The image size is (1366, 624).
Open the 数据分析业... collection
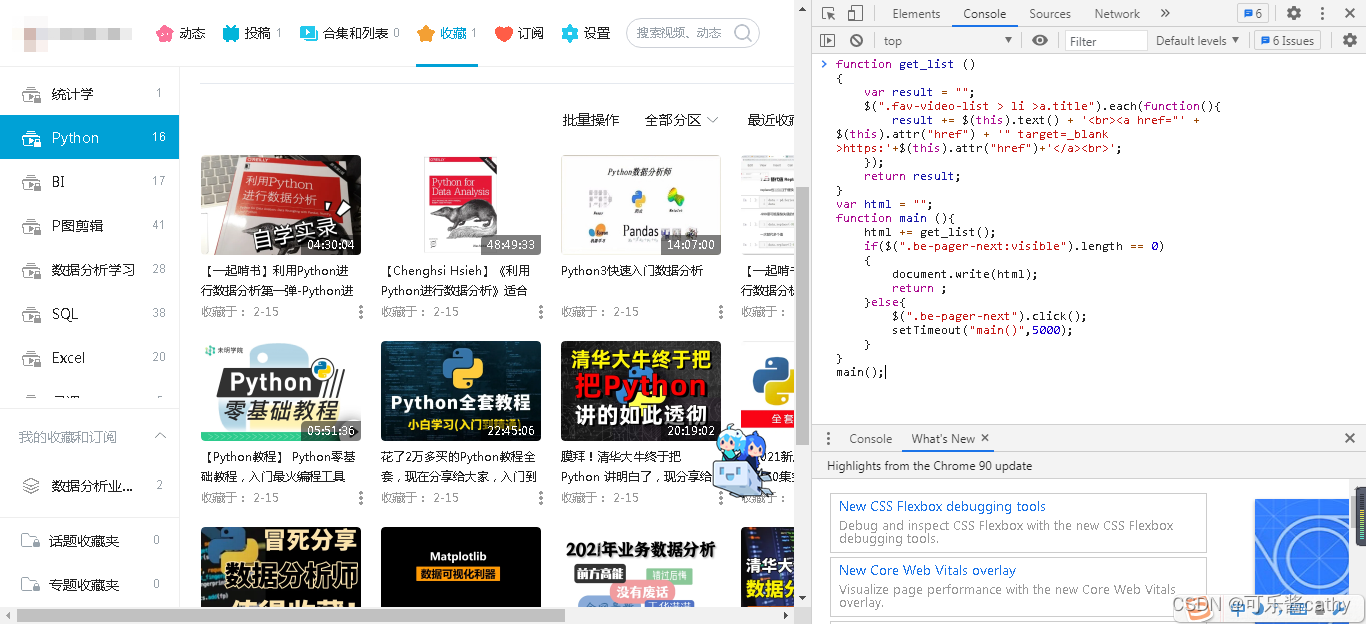coord(90,485)
